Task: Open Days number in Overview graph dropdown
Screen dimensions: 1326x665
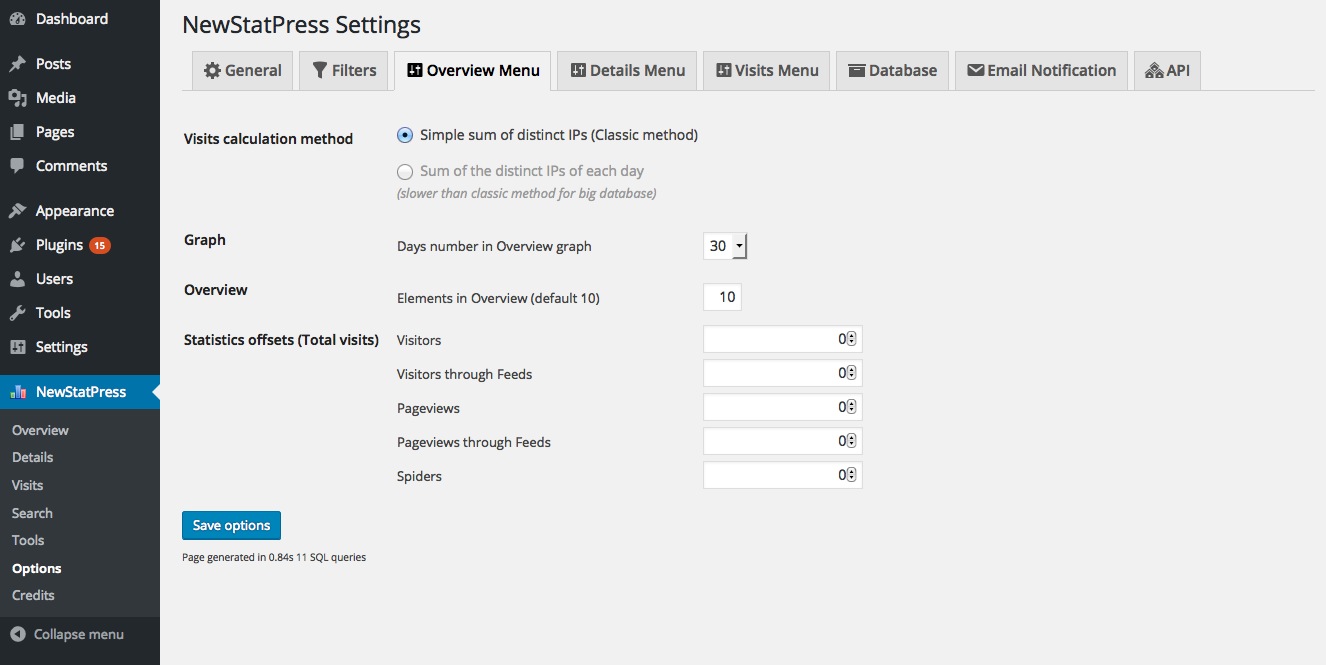Action: click(x=725, y=246)
